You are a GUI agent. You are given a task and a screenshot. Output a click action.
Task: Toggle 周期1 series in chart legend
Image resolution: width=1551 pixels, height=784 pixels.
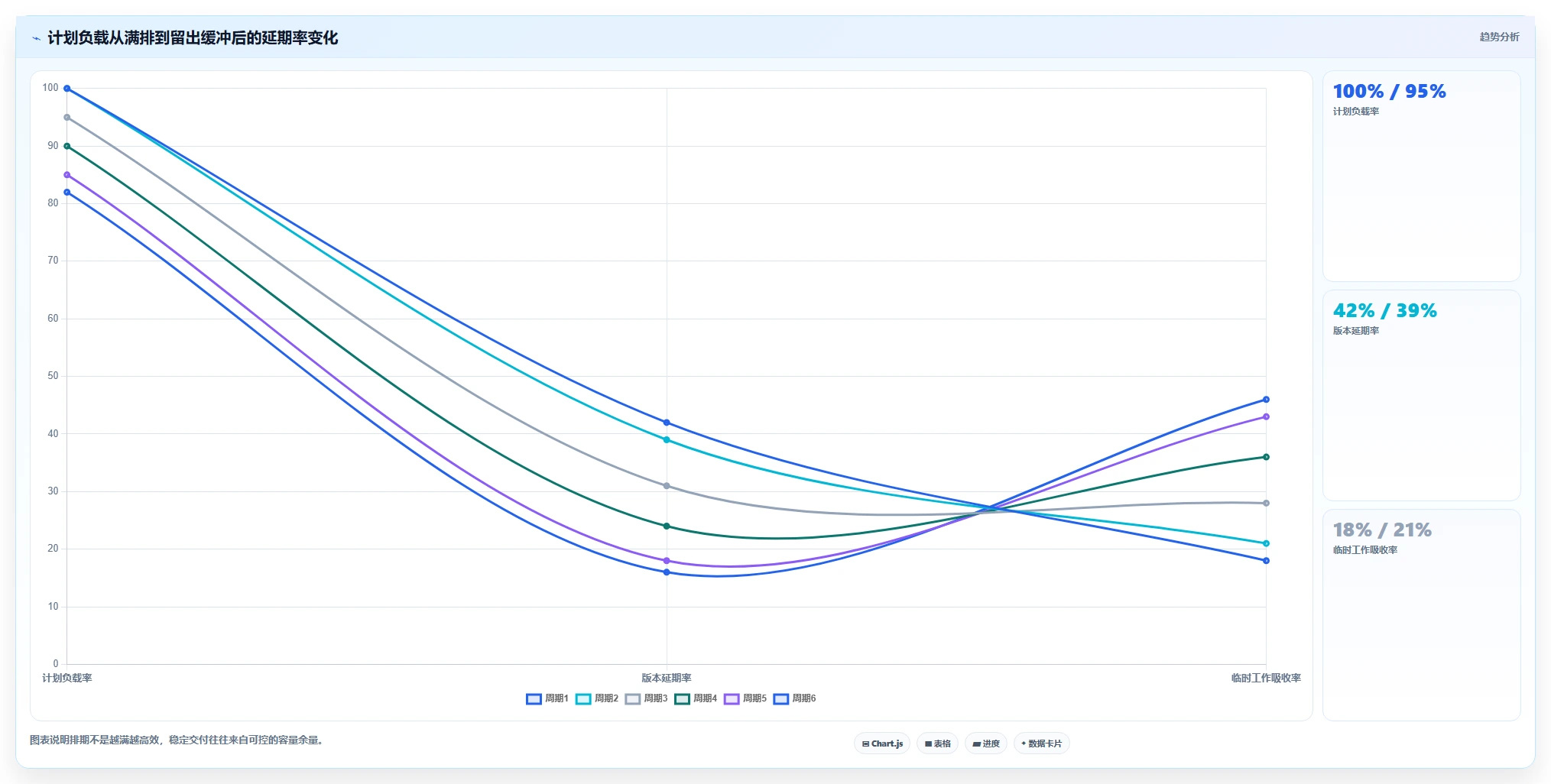547,698
